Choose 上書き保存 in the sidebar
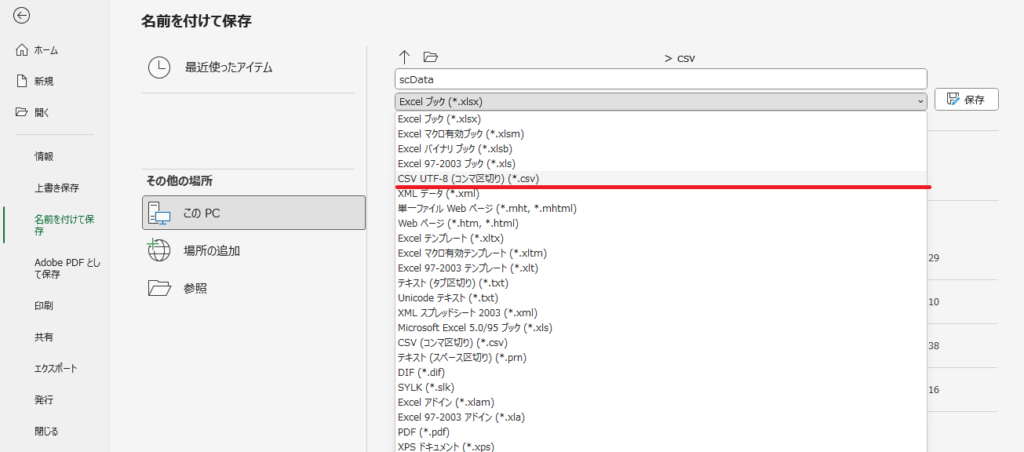This screenshot has height=452, width=1024. click(56, 187)
